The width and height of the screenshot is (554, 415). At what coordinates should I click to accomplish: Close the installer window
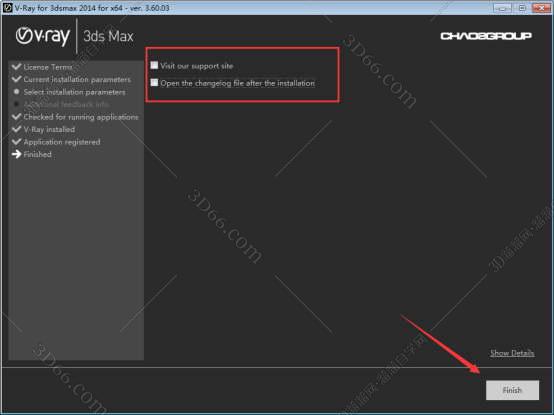pyautogui.click(x=541, y=7)
